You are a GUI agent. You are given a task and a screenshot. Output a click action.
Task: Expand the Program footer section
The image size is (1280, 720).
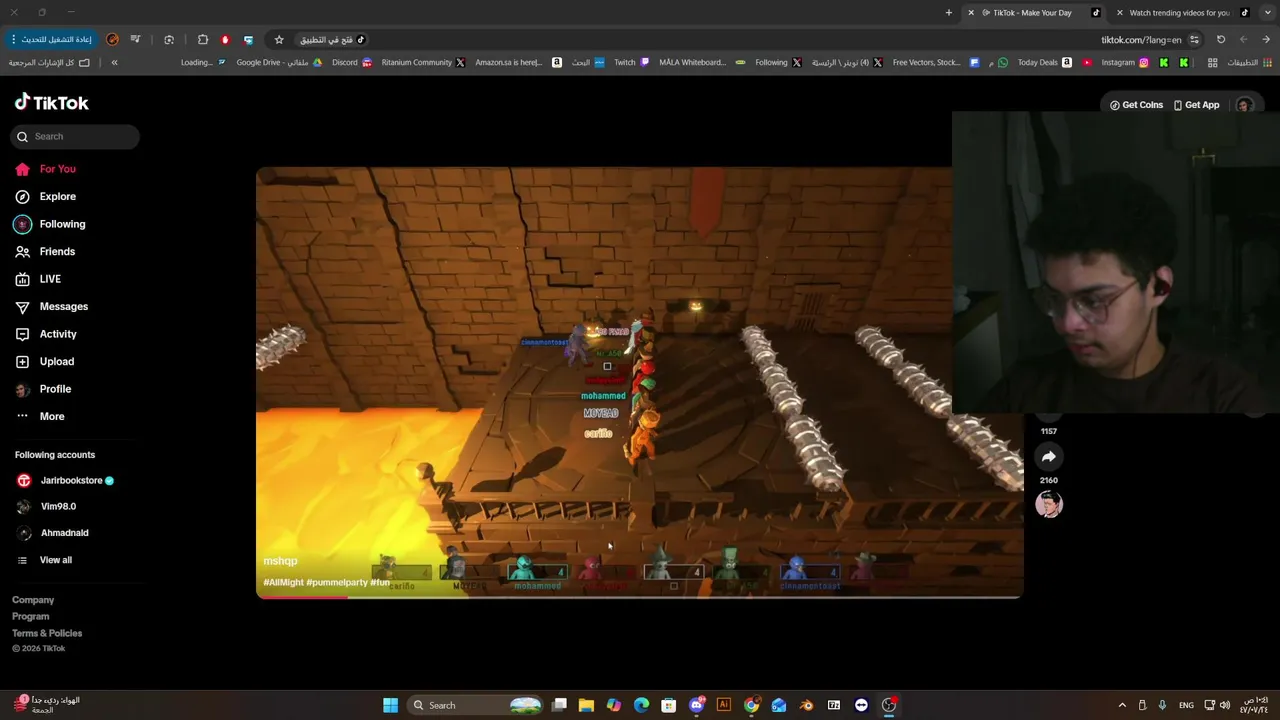point(30,616)
